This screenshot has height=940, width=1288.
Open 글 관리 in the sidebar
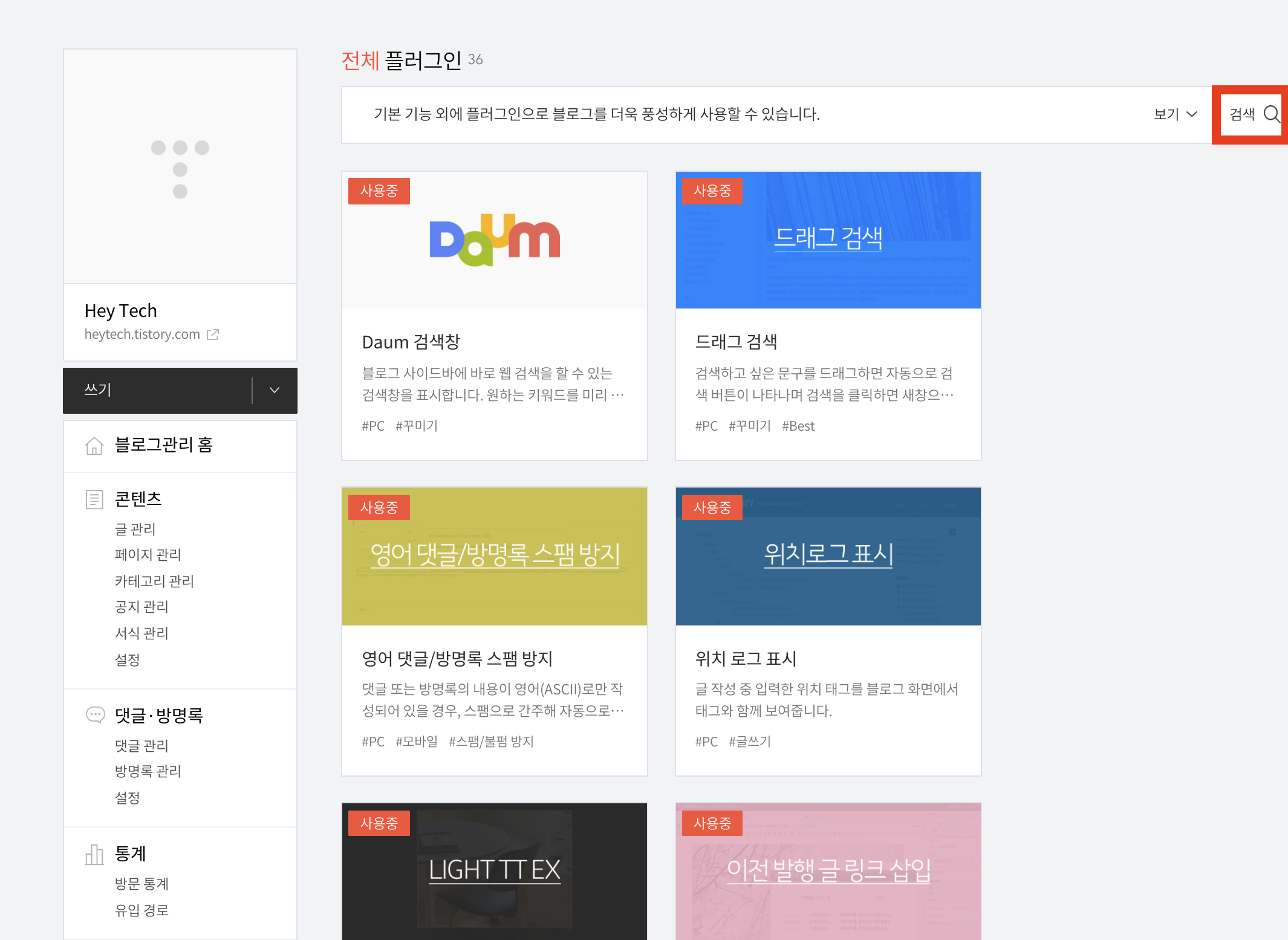click(135, 529)
